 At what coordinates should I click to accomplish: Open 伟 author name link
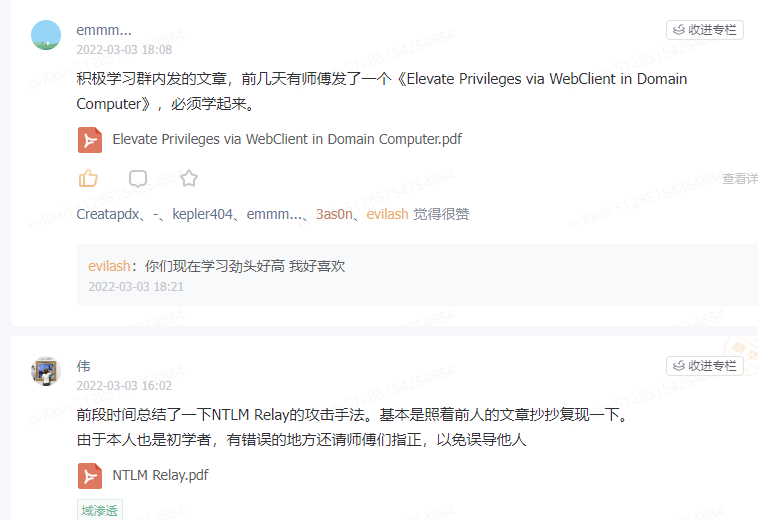pos(83,366)
